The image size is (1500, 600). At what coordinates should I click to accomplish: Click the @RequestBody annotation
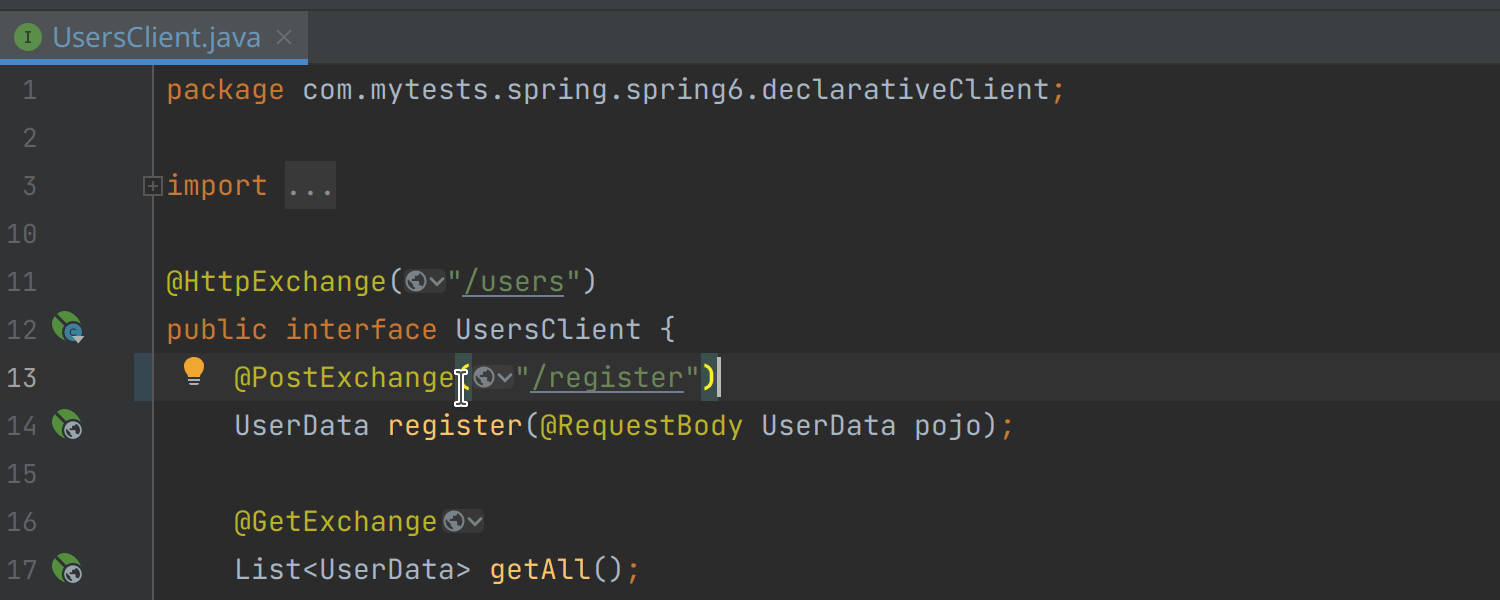click(x=641, y=426)
